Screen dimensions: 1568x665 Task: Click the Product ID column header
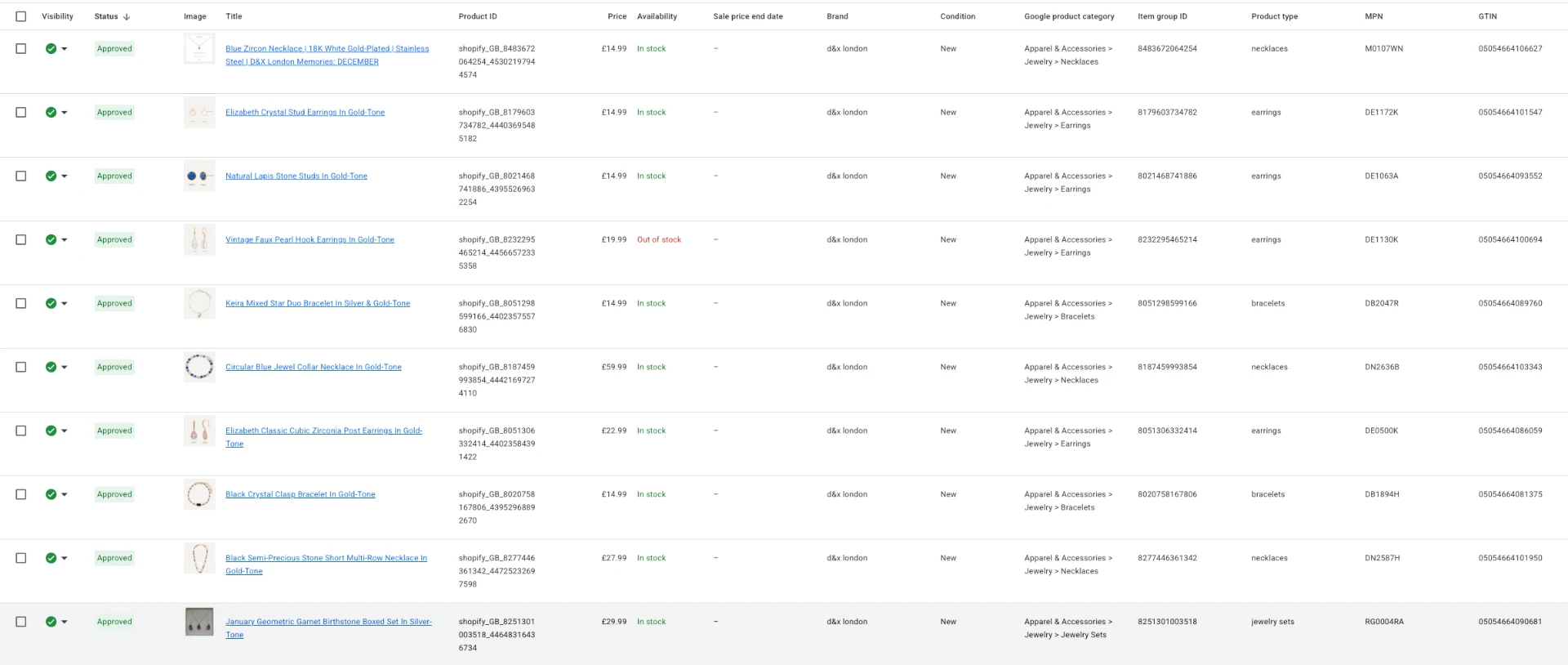478,16
